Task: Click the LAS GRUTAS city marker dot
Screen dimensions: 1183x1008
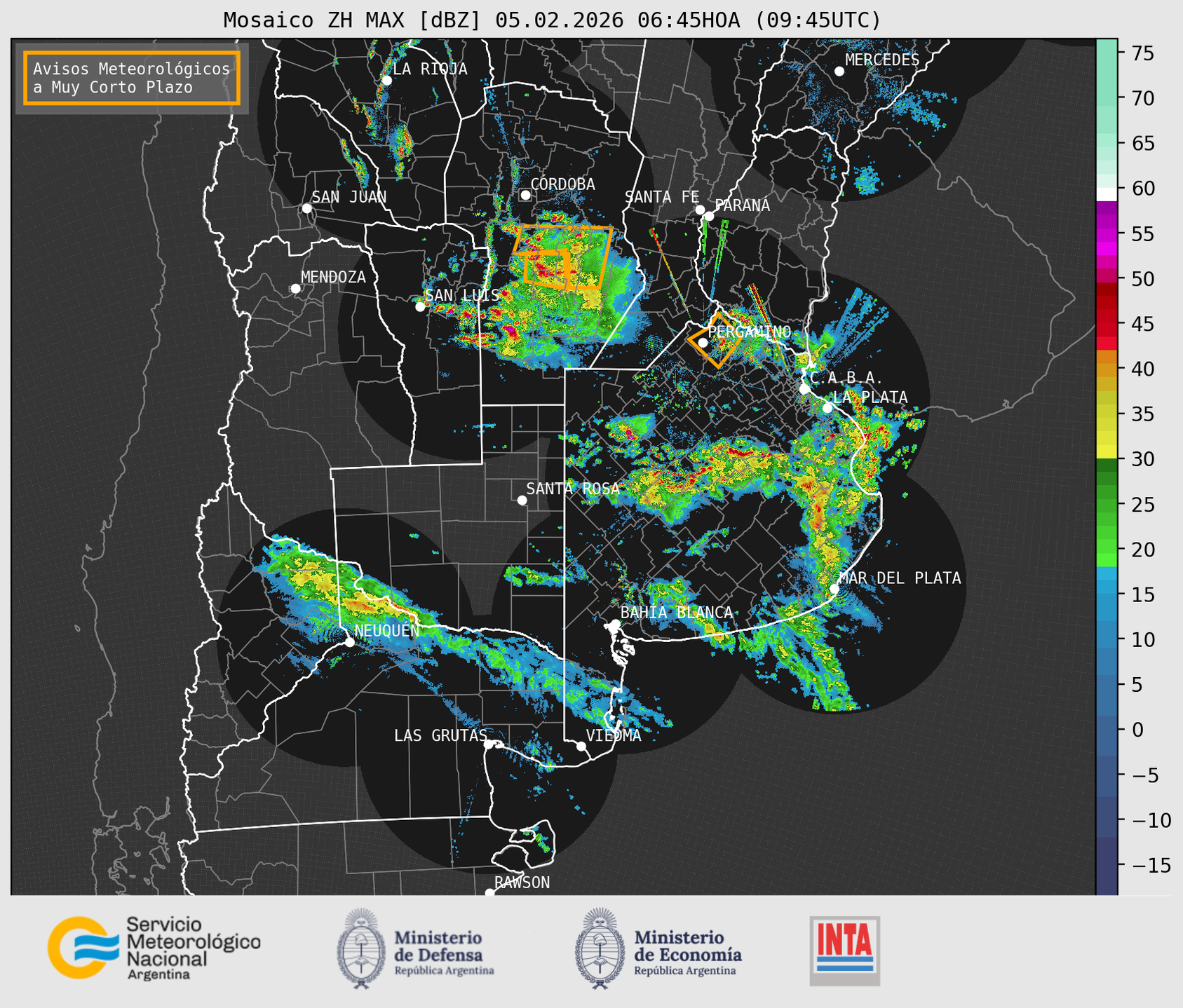Action: tap(489, 744)
